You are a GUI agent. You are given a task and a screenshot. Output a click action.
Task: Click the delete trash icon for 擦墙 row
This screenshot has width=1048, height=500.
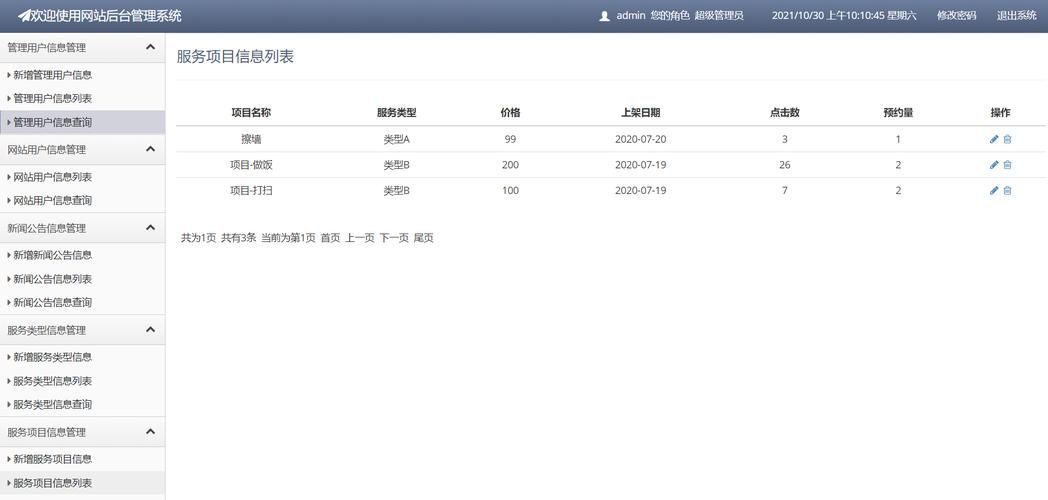[1007, 139]
